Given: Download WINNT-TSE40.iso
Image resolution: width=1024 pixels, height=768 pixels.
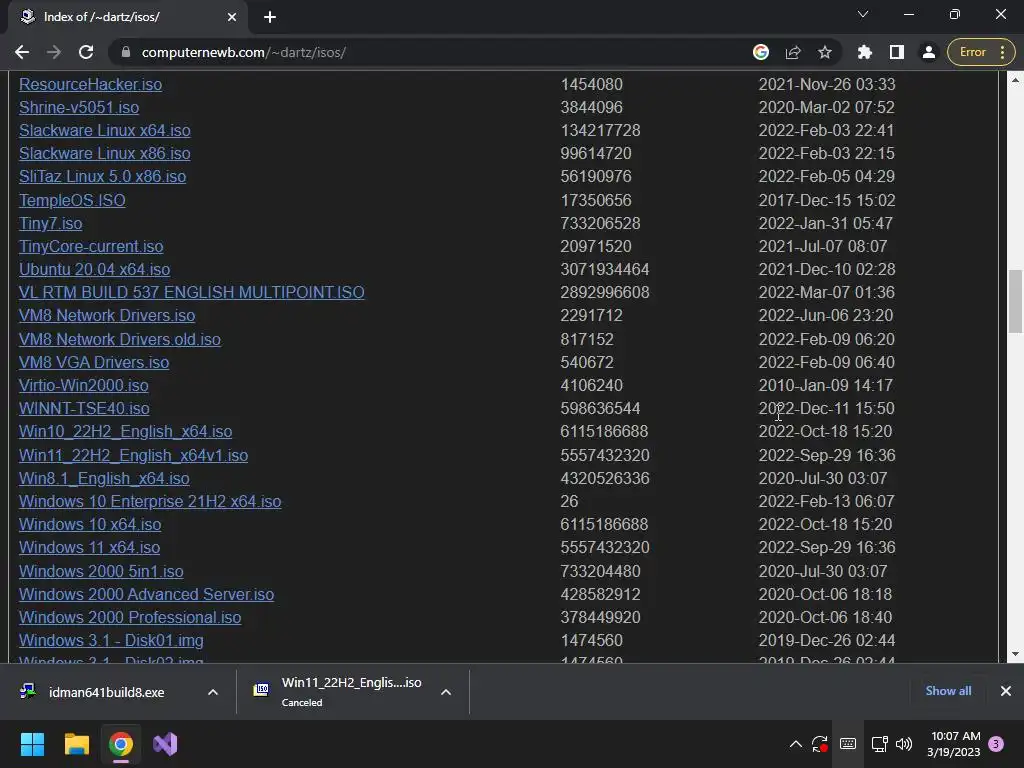Looking at the screenshot, I should click(84, 408).
